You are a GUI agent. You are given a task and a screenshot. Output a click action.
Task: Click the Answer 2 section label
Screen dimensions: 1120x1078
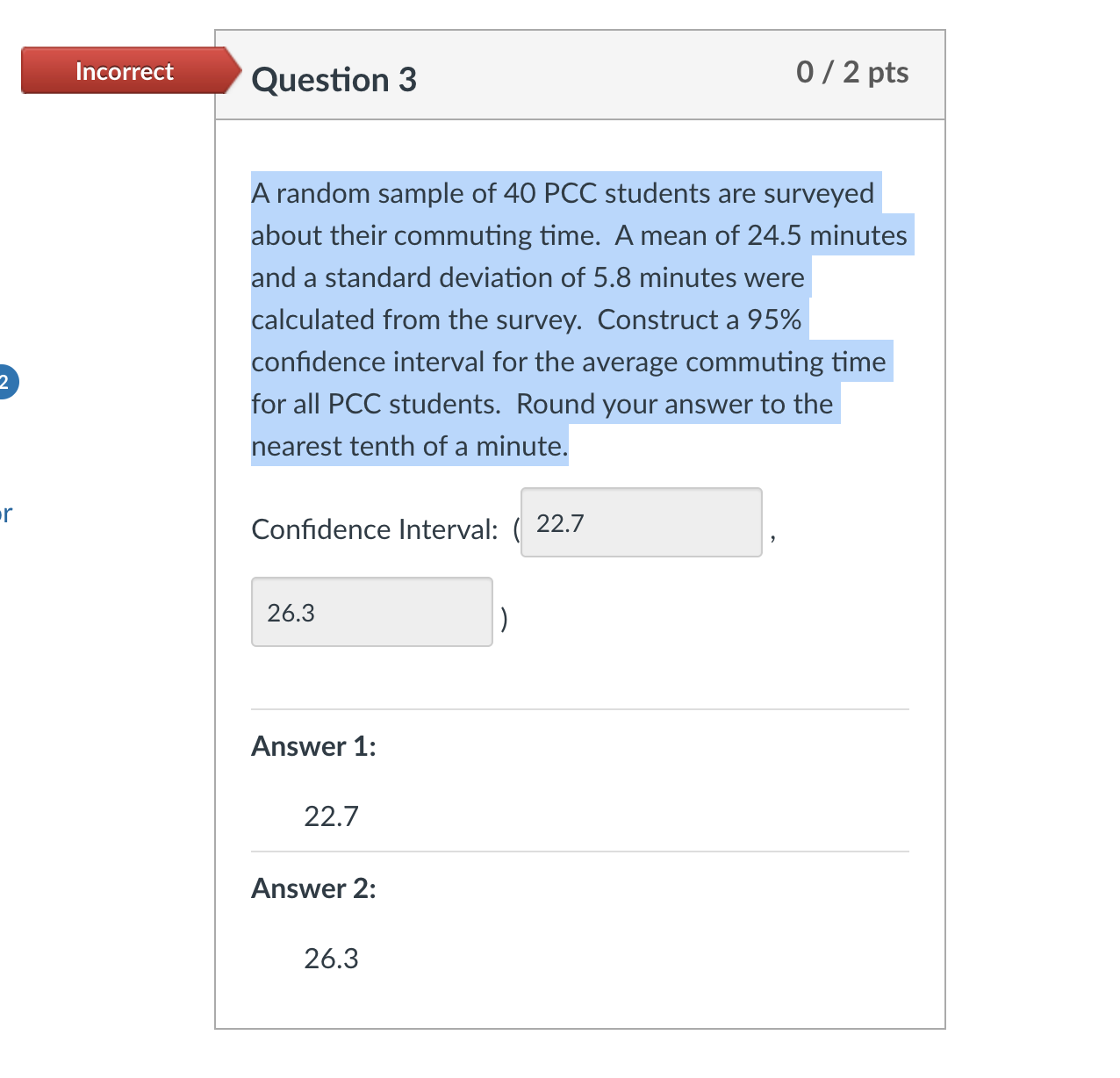[x=312, y=888]
